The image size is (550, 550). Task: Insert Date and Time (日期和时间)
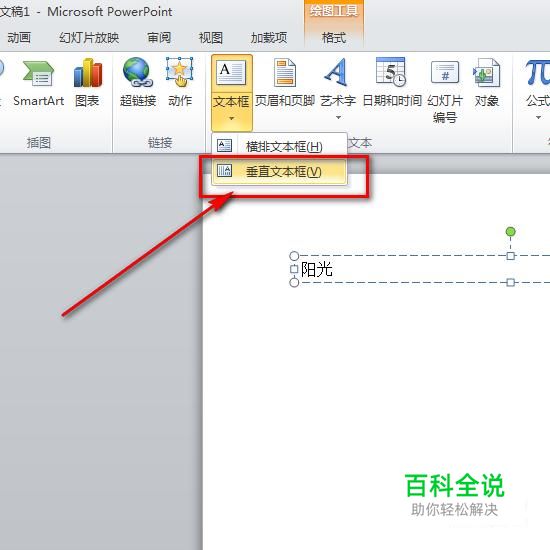(x=392, y=83)
